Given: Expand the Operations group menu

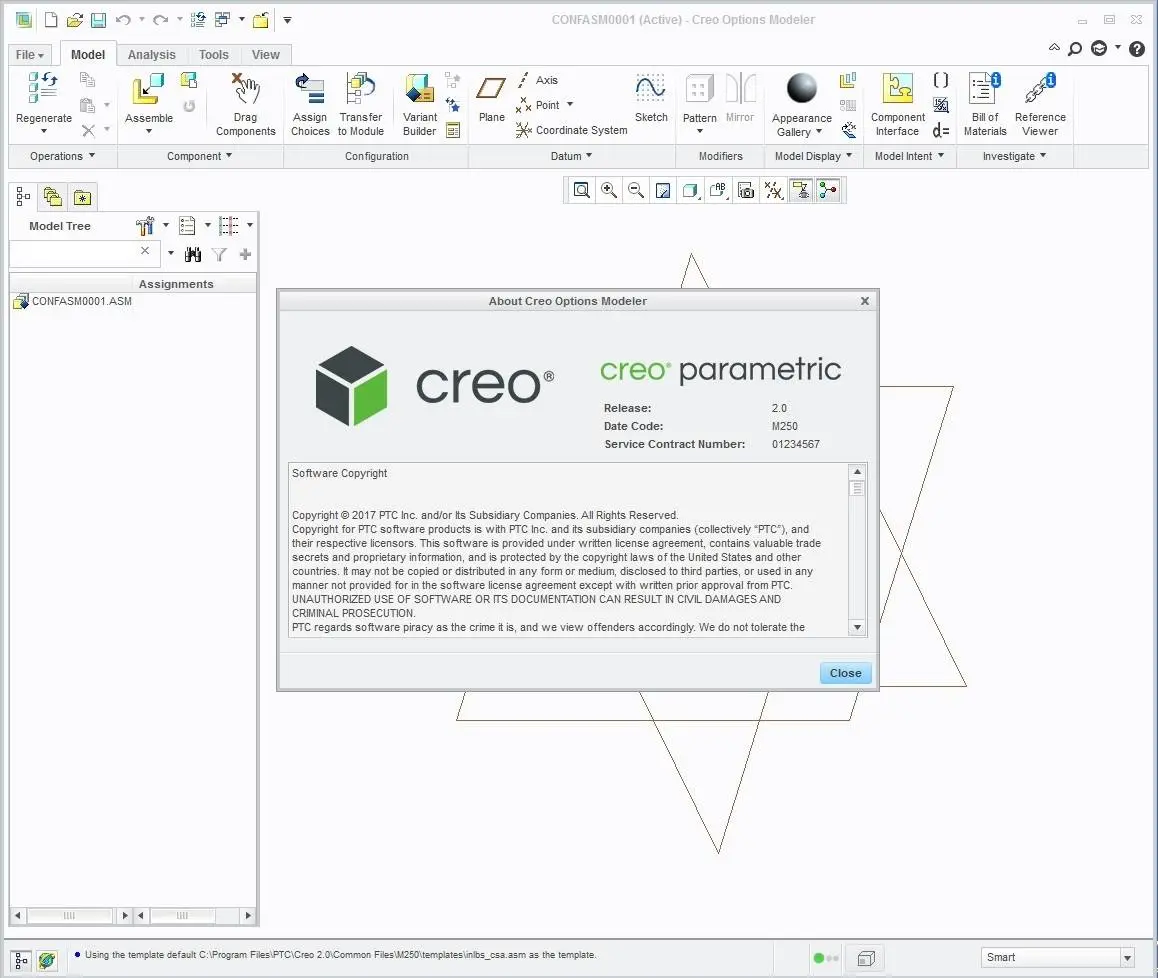Looking at the screenshot, I should (x=63, y=156).
